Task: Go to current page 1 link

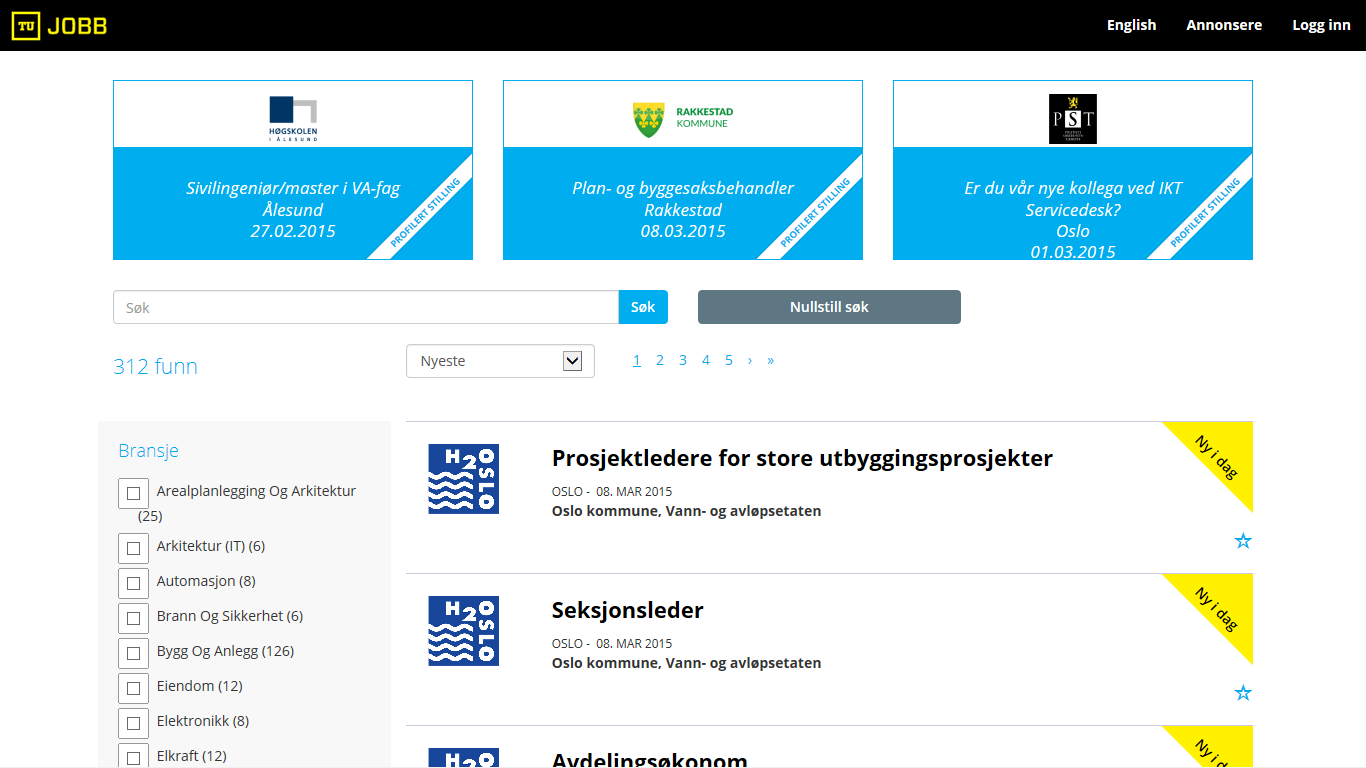Action: (637, 360)
